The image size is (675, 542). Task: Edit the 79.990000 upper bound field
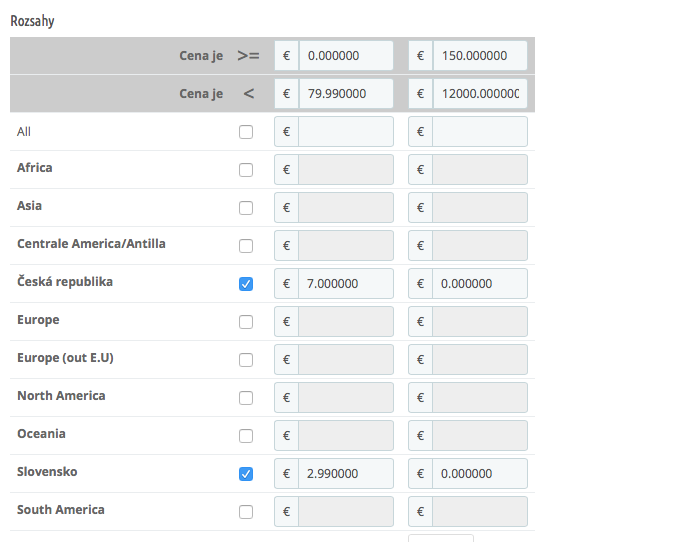[345, 94]
